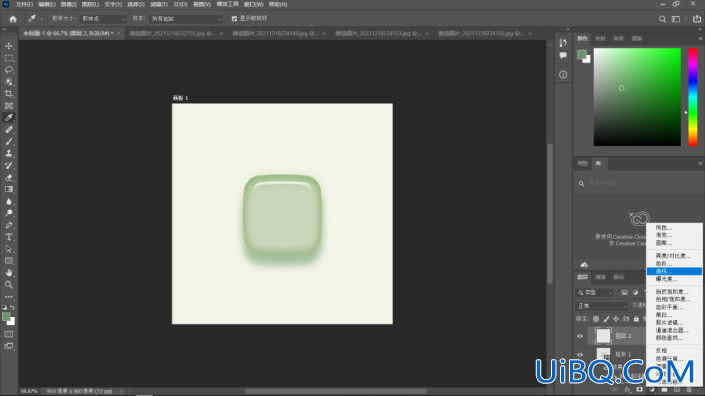
Task: Select the Blur tool
Action: tap(9, 201)
